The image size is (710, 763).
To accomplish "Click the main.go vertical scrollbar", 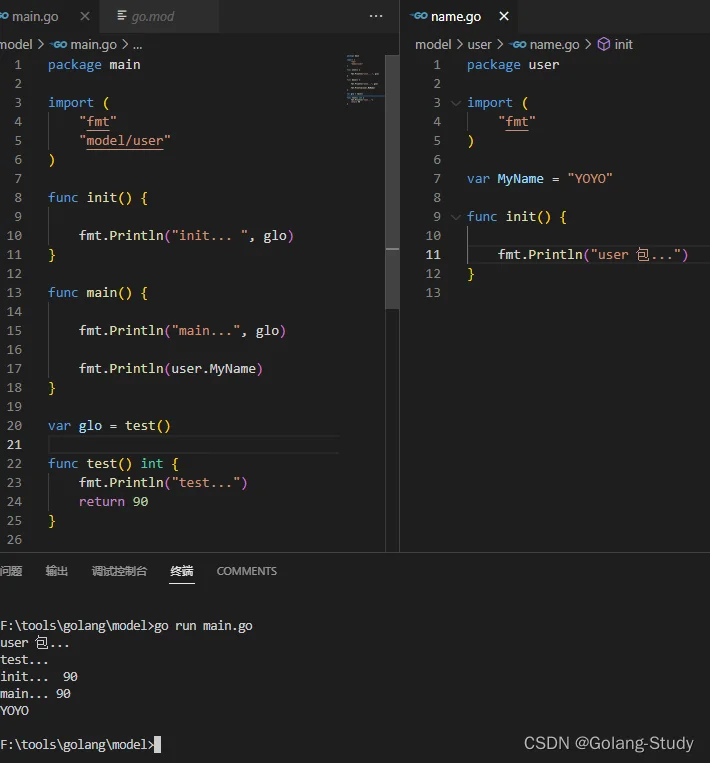I will [392, 182].
